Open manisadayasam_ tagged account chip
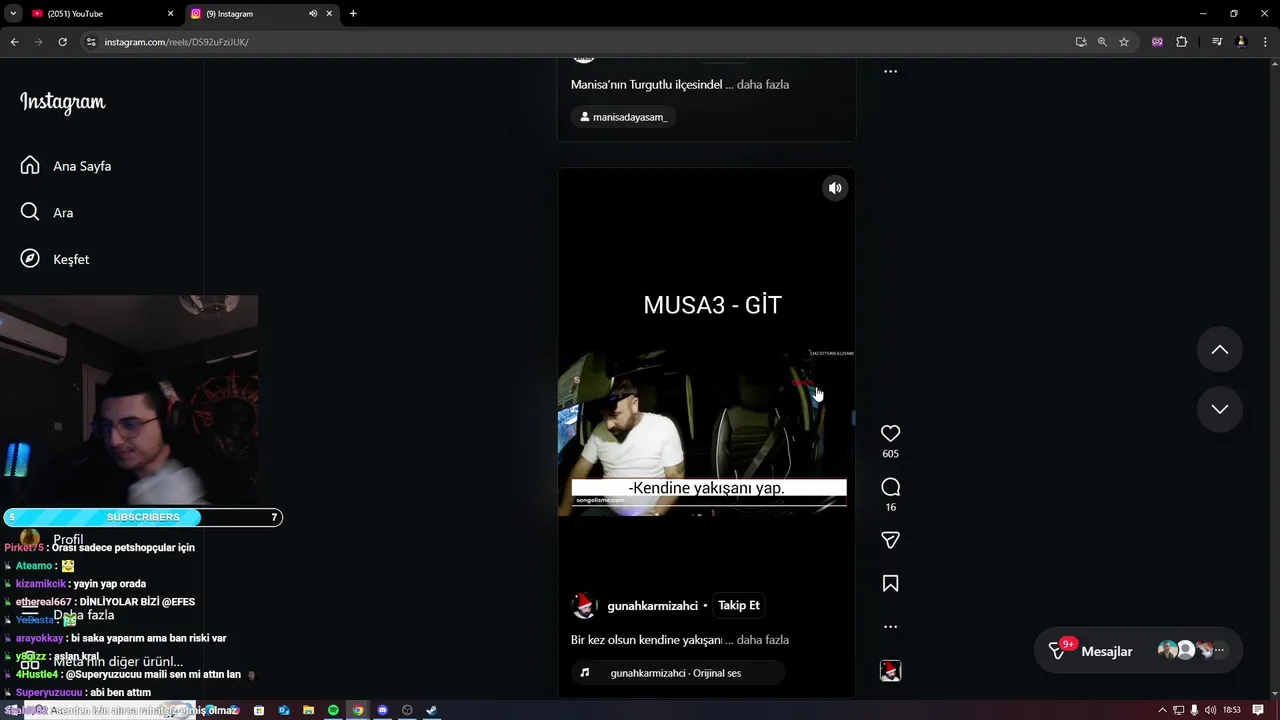The height and width of the screenshot is (720, 1280). click(x=622, y=117)
